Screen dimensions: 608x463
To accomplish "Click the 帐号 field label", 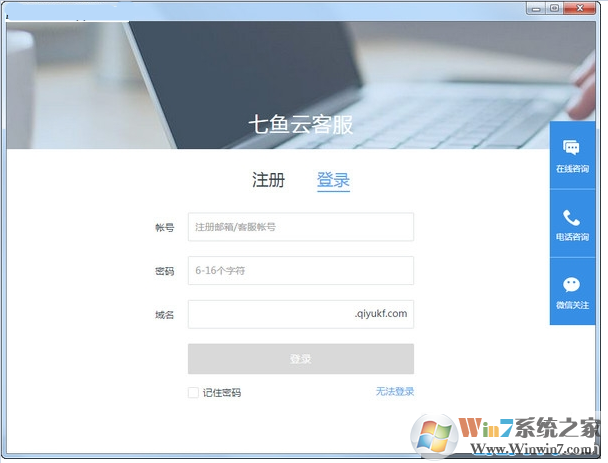I will coord(164,227).
